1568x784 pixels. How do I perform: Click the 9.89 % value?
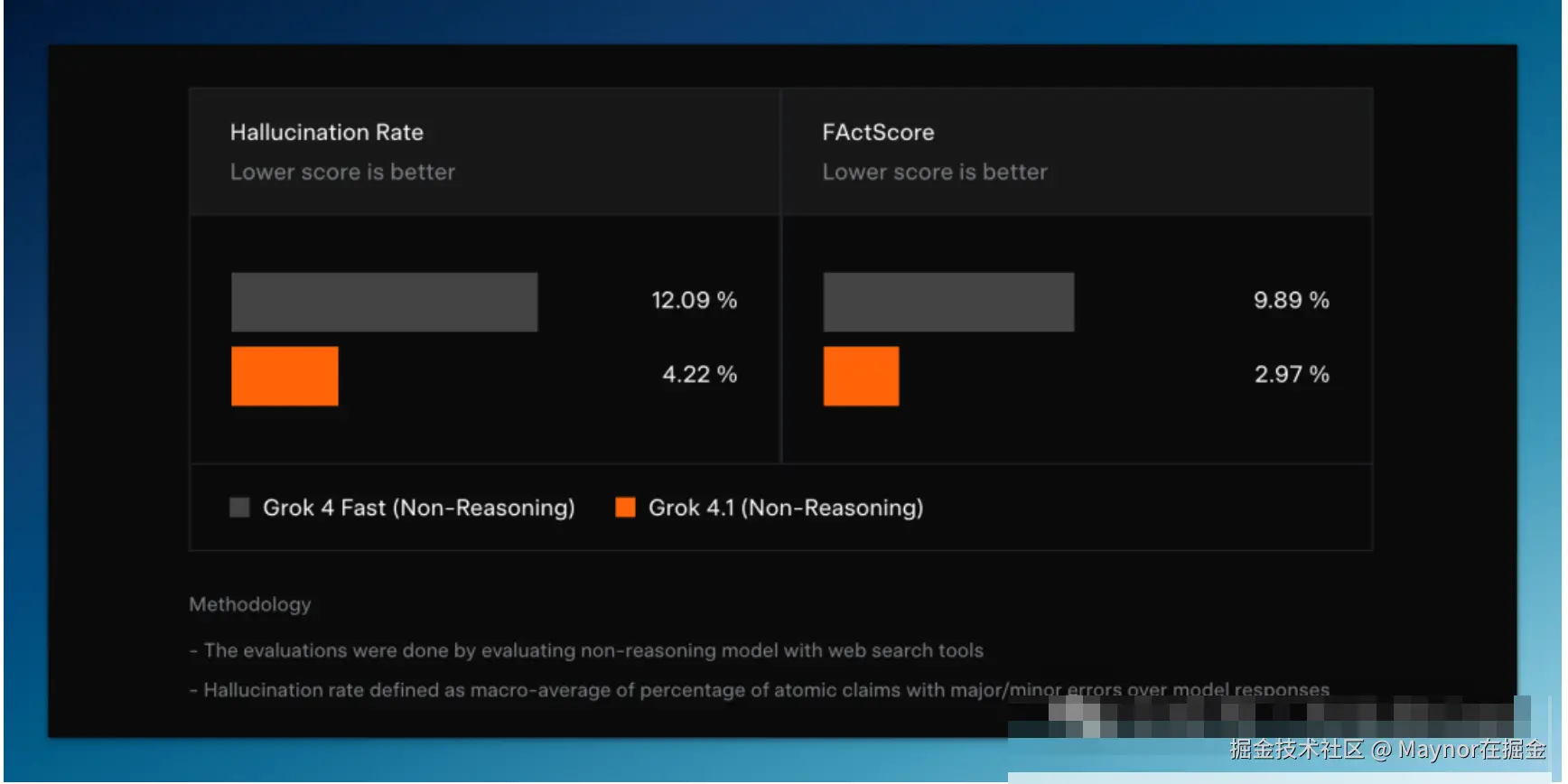[1292, 301]
